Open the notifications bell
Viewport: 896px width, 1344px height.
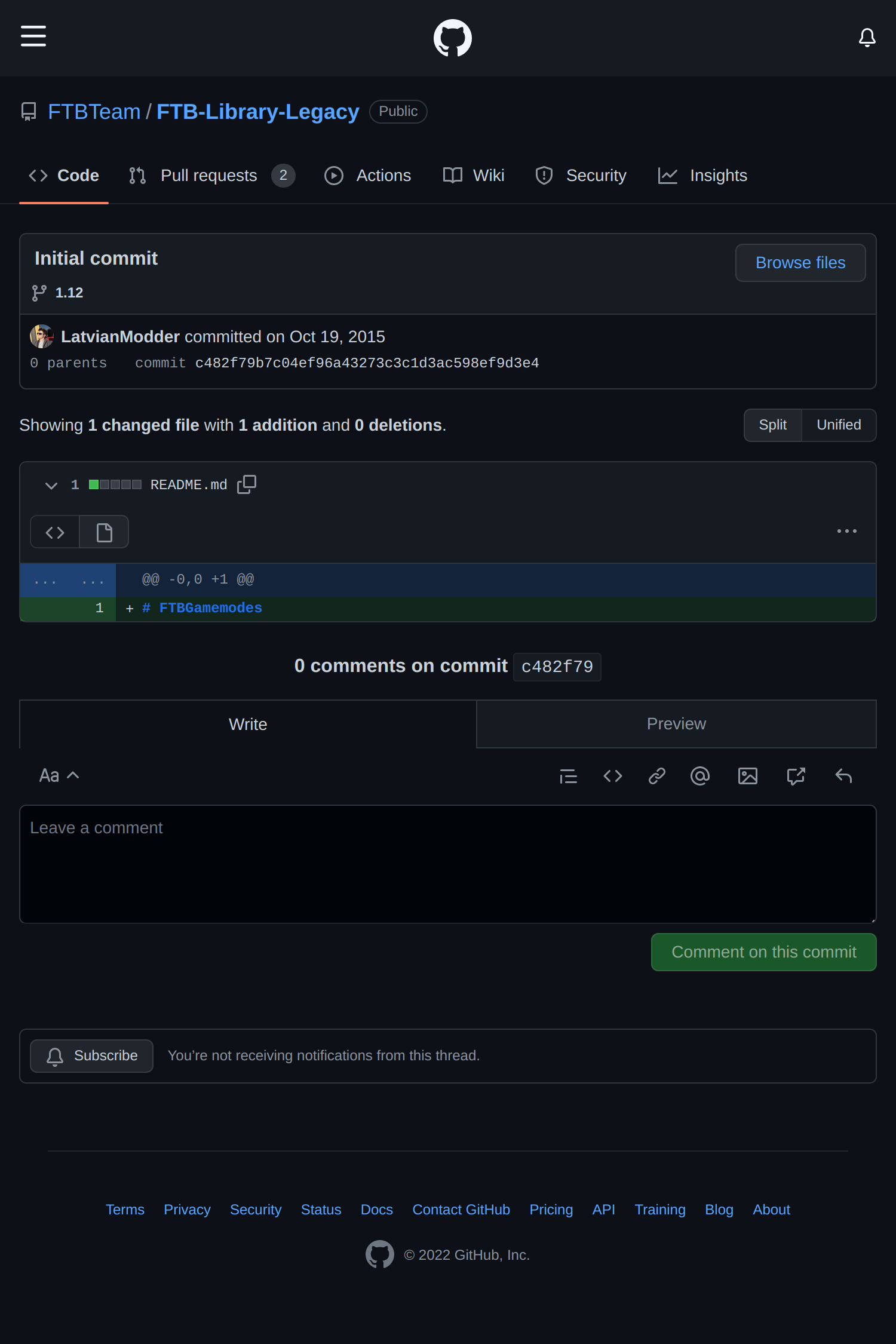pyautogui.click(x=867, y=38)
